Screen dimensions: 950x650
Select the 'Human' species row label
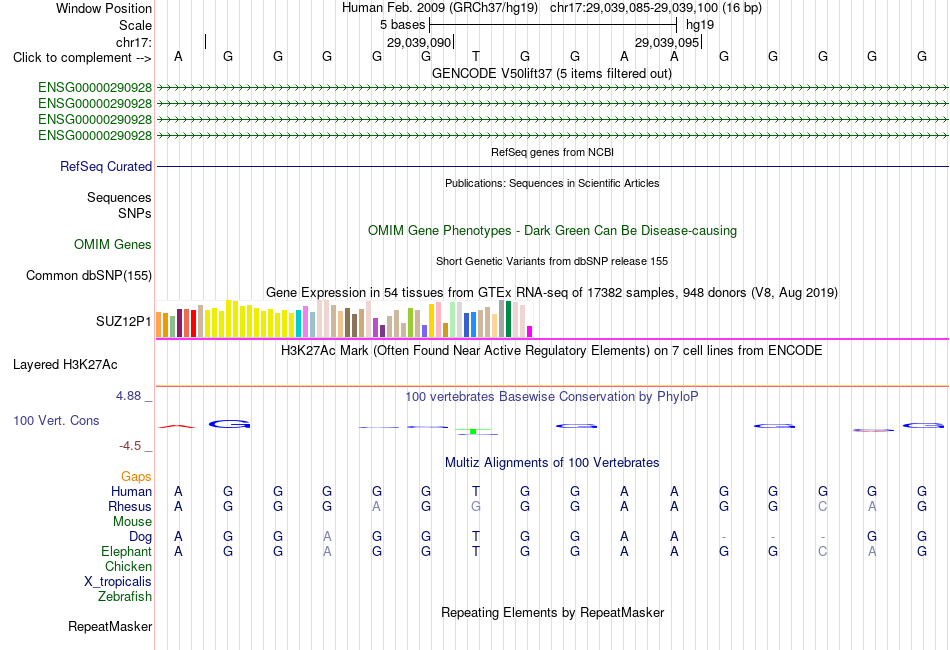[x=131, y=491]
